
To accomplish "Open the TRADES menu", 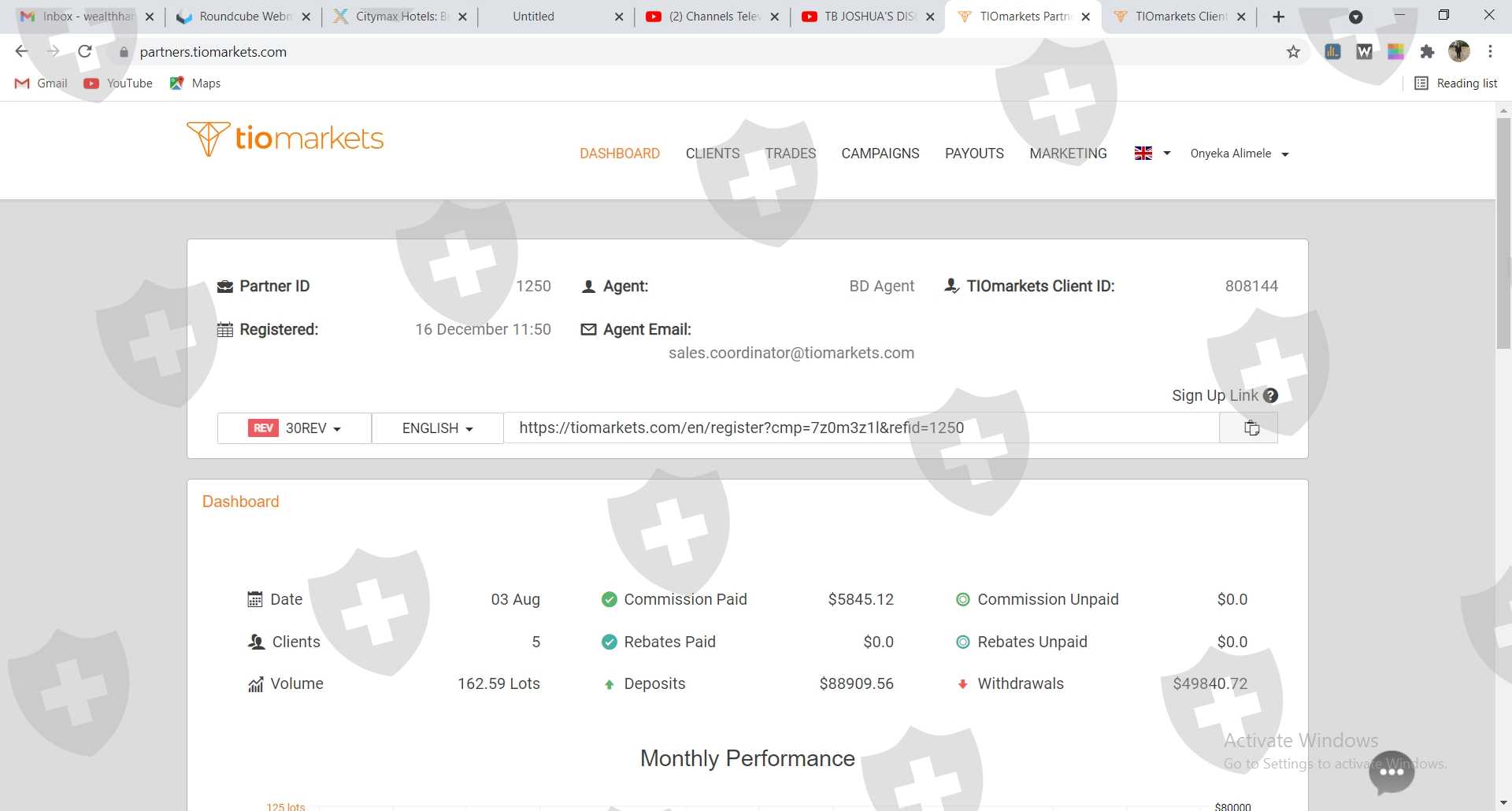I will point(791,154).
